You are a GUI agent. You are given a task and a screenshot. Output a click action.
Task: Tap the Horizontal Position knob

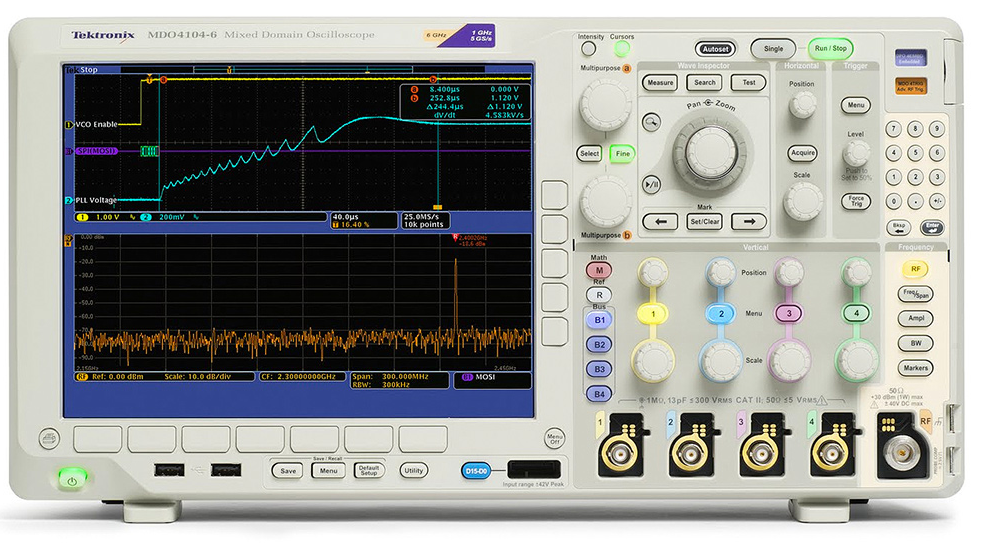pos(802,104)
